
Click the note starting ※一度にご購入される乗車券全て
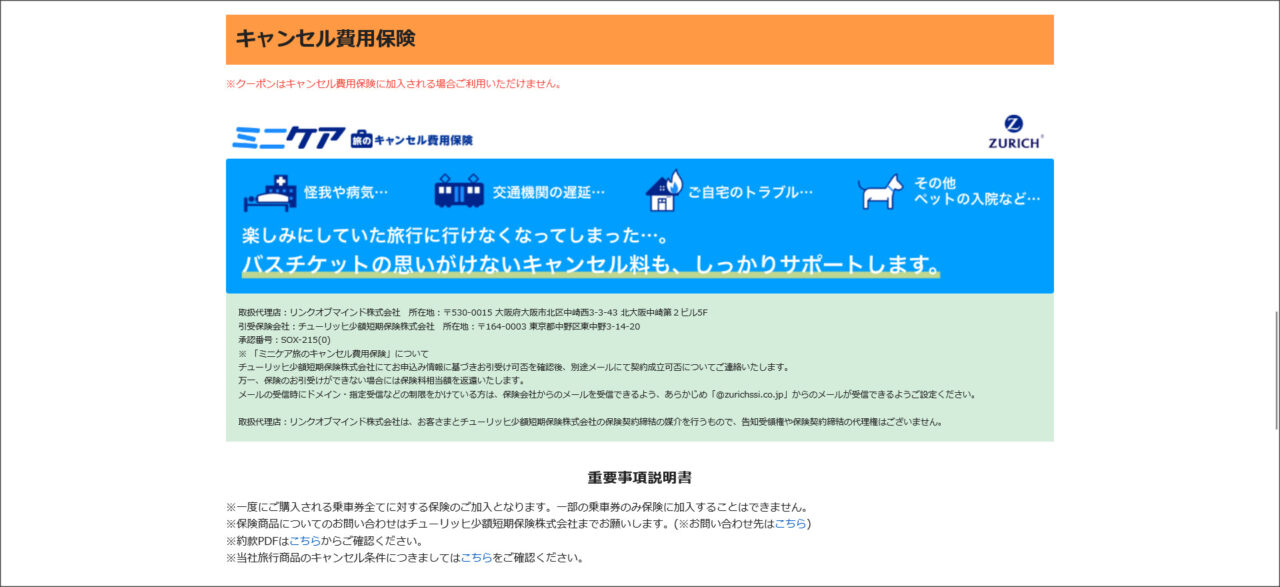coord(517,507)
